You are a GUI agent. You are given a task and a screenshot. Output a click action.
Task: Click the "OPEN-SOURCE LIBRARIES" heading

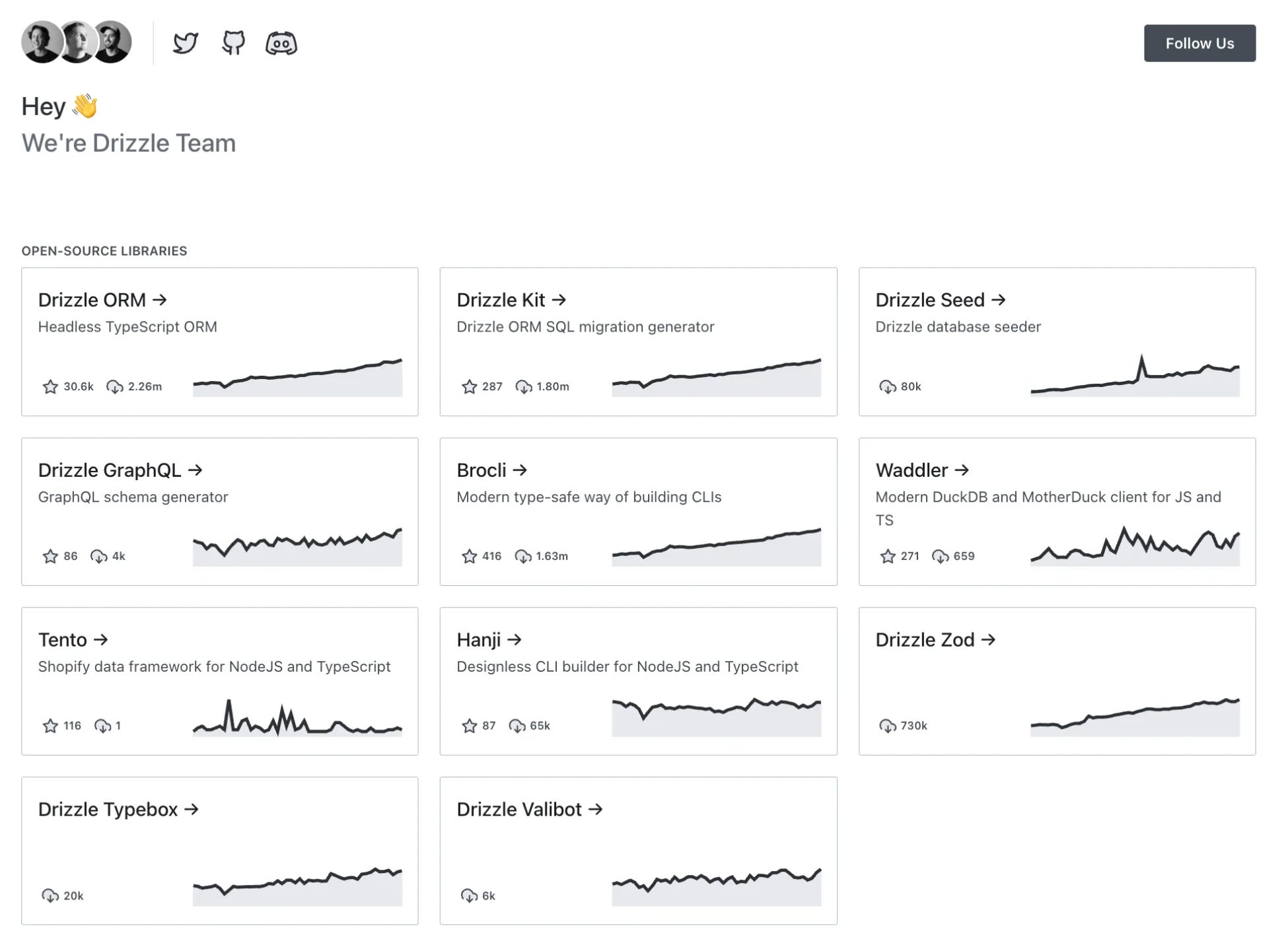click(104, 251)
